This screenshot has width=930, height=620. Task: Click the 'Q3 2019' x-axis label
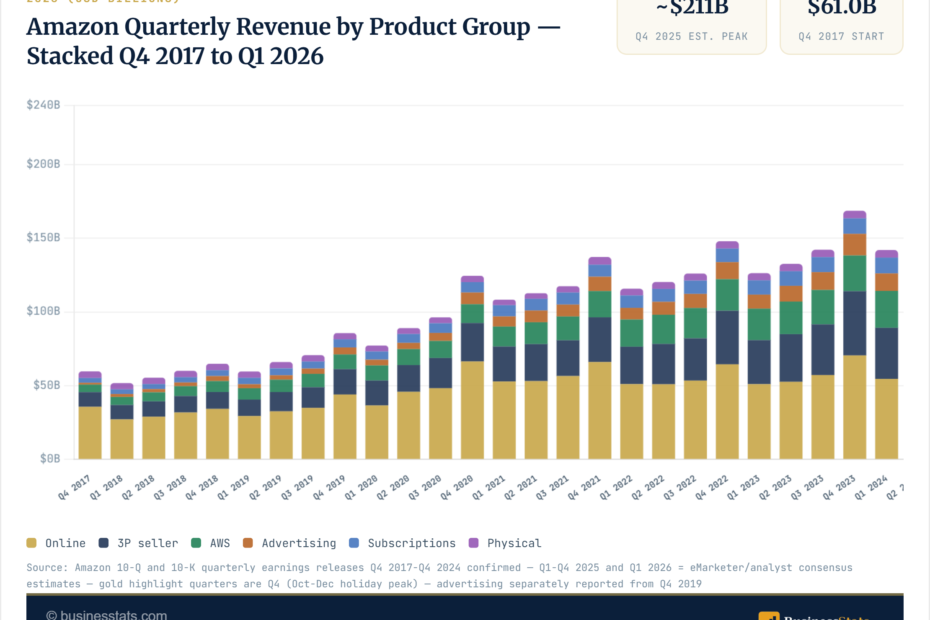(297, 487)
